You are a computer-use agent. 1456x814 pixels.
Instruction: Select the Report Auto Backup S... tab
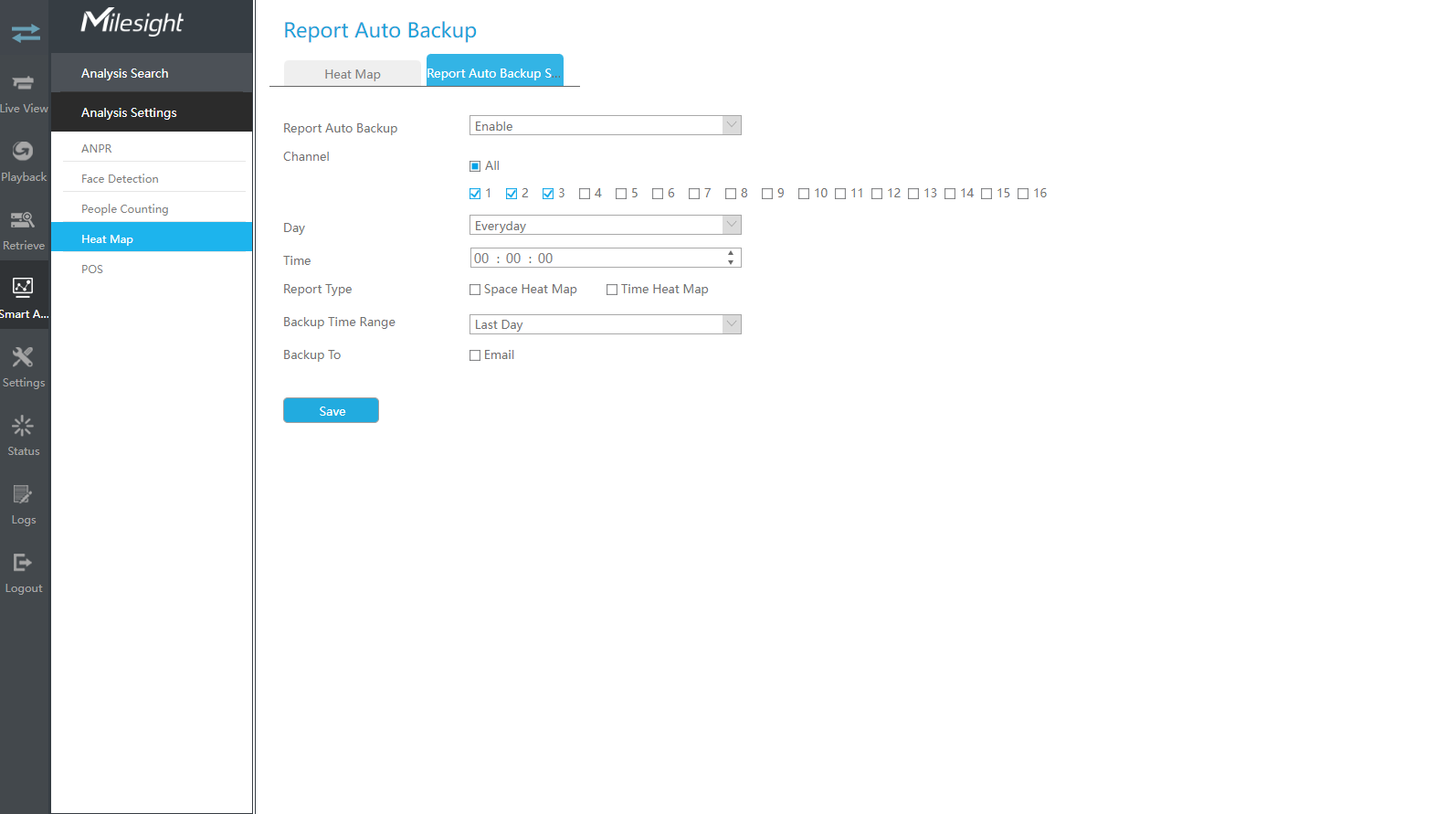494,70
